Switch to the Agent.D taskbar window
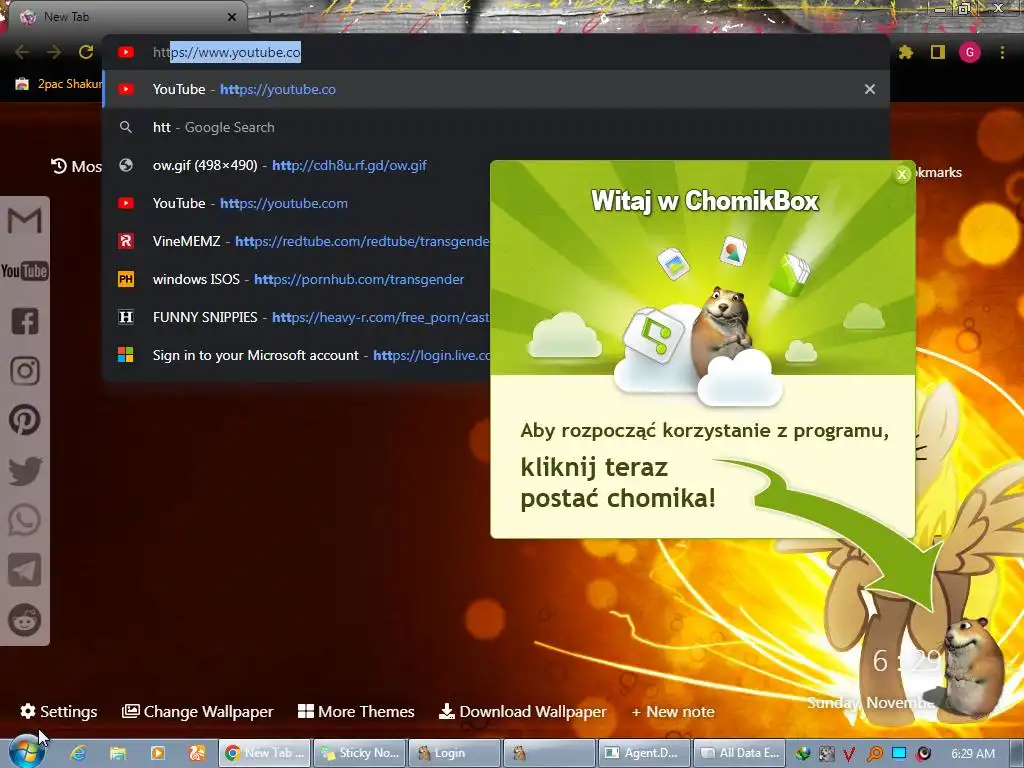 643,753
